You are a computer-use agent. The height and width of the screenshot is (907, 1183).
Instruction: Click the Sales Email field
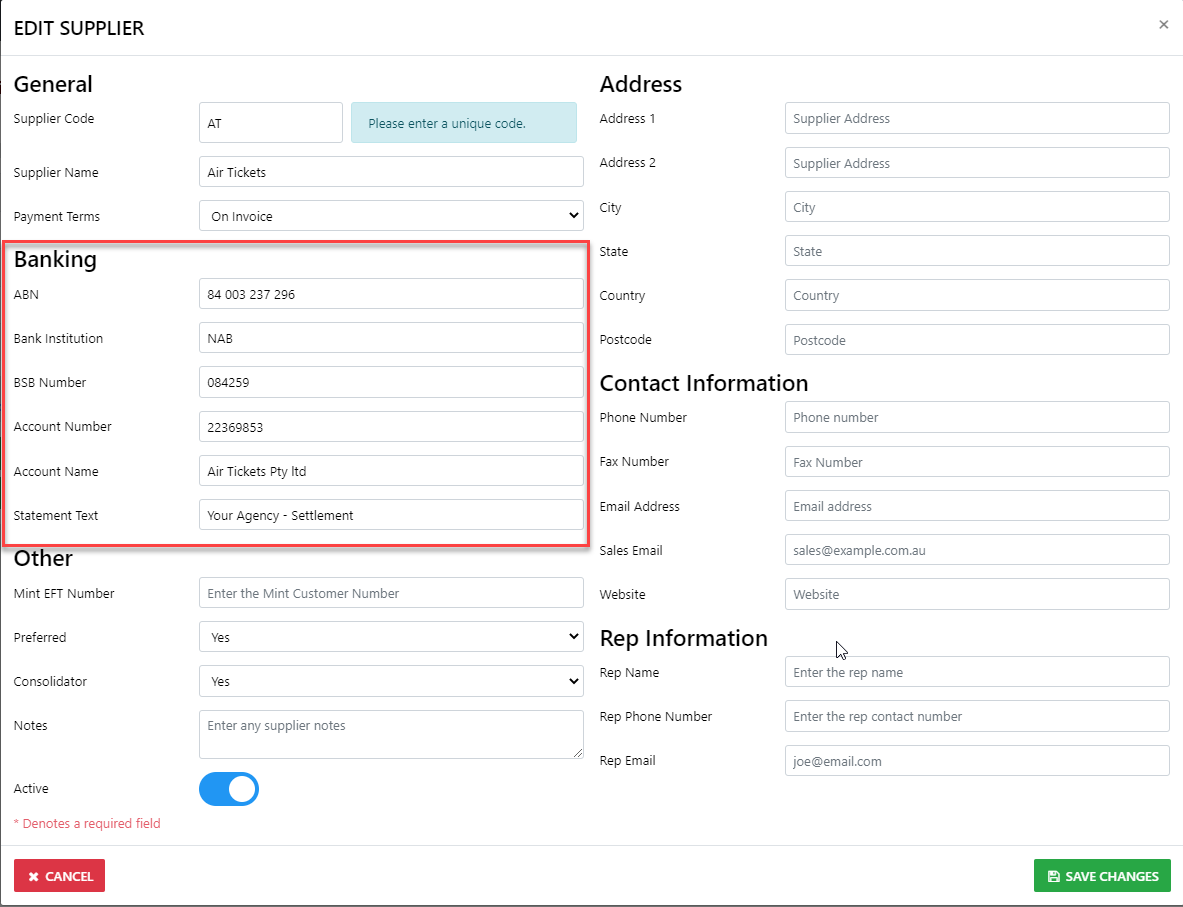pos(977,550)
